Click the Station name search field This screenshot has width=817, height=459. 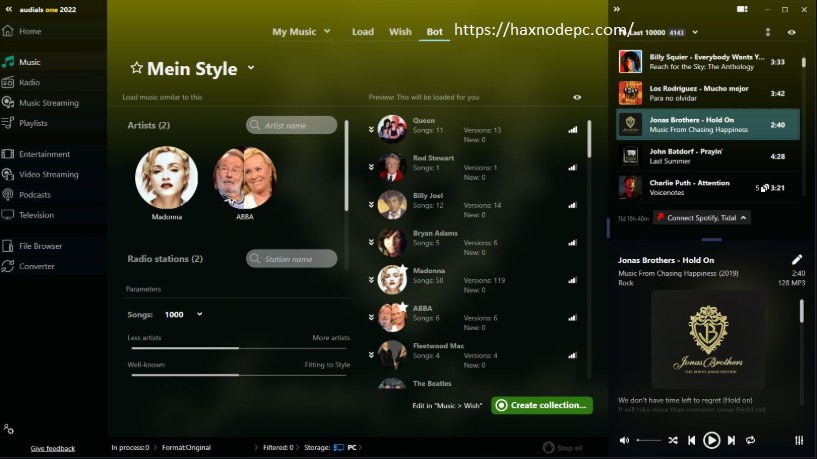(x=291, y=258)
